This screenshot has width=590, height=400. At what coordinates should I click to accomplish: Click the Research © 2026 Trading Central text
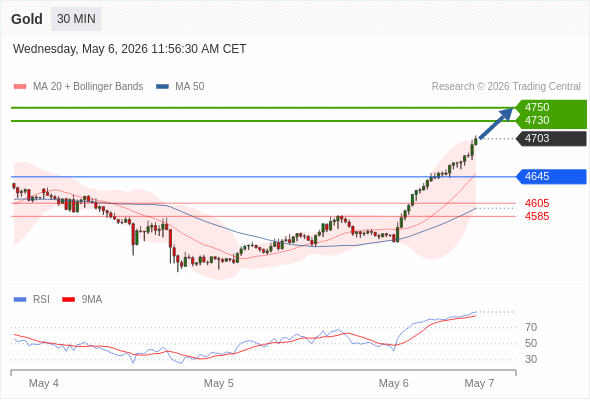506,87
